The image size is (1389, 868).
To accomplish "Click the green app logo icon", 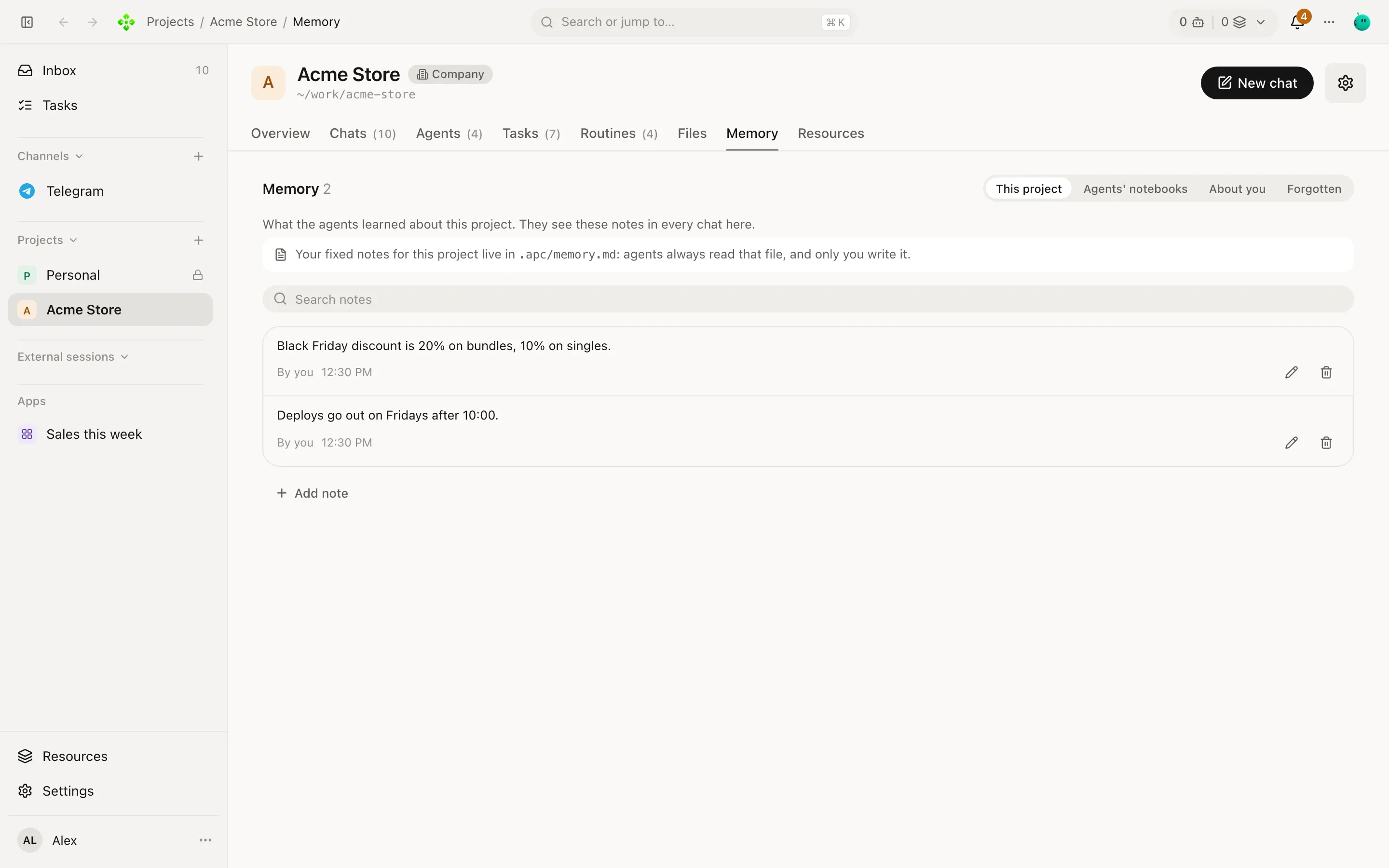I will coord(126,22).
